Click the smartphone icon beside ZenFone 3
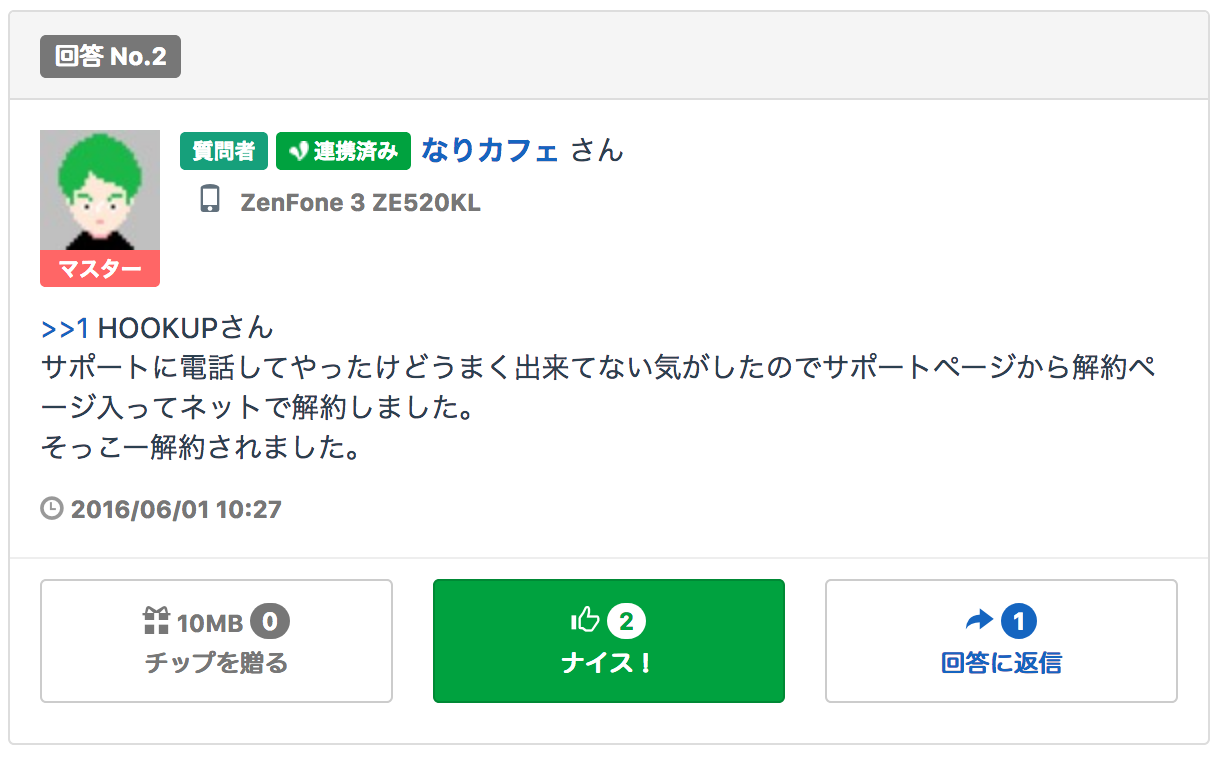The height and width of the screenshot is (758, 1222). [x=210, y=200]
